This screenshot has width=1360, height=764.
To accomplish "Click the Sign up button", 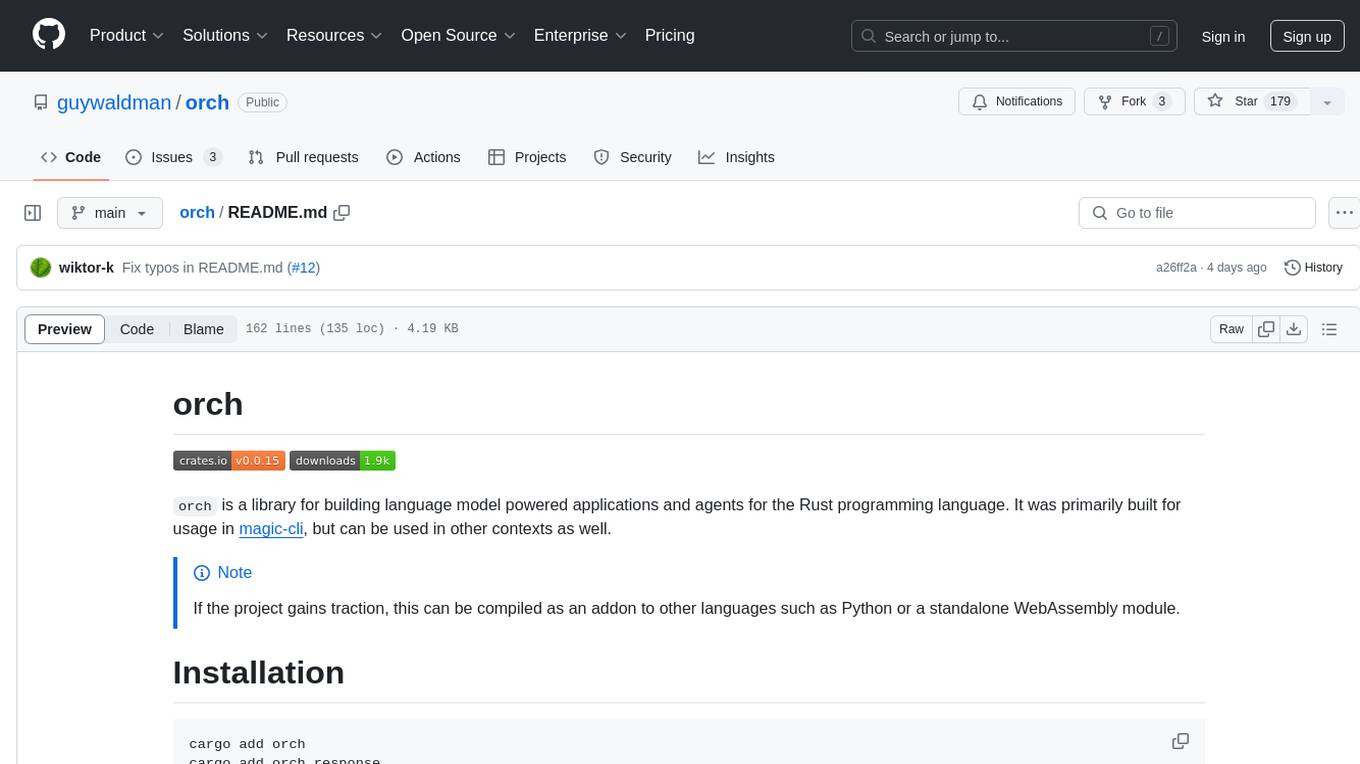I will pyautogui.click(x=1307, y=36).
